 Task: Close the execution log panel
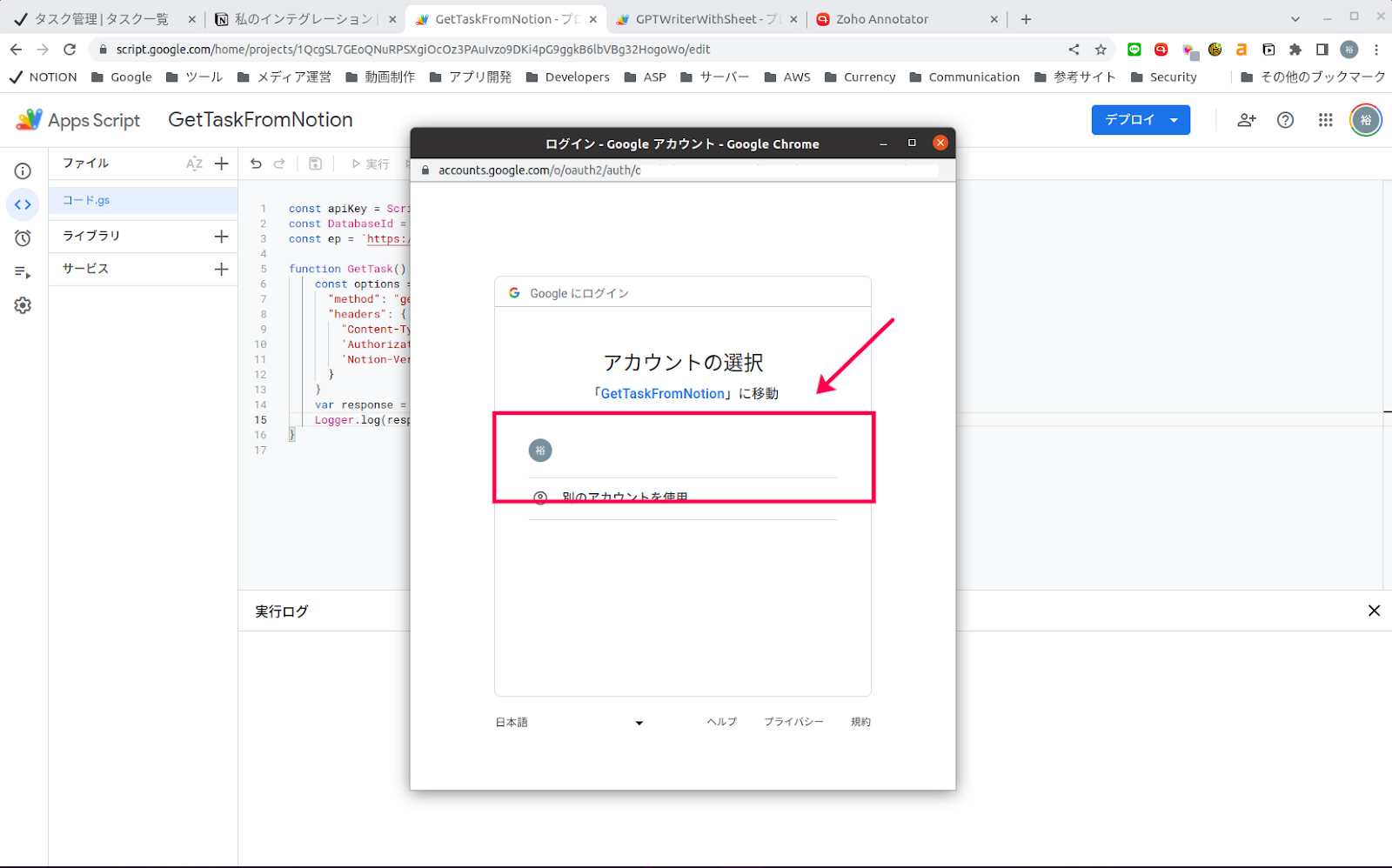click(x=1374, y=611)
